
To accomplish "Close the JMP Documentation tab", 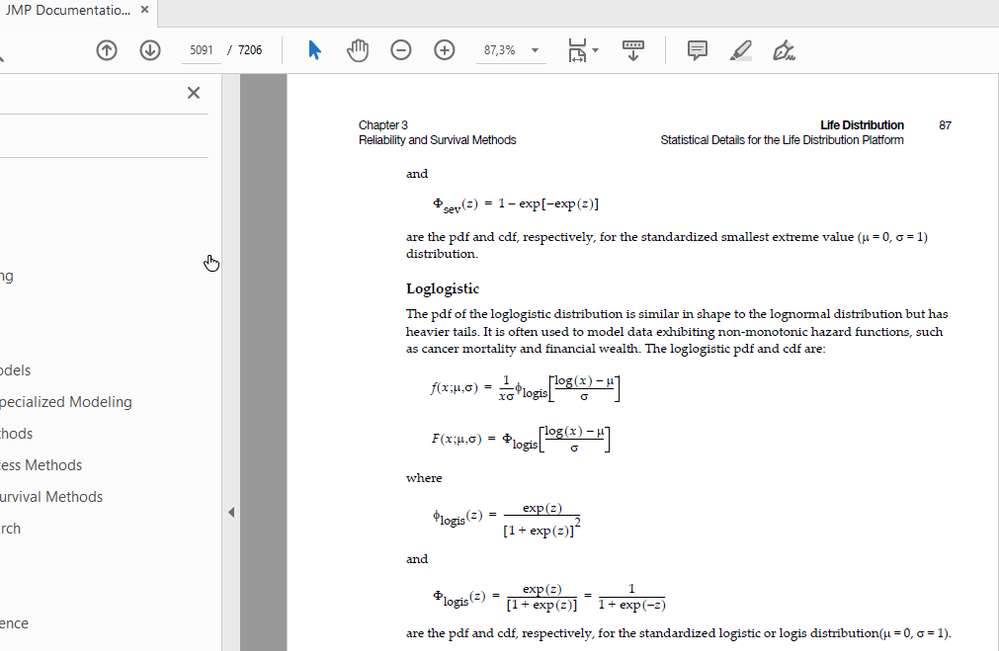I will (x=145, y=10).
